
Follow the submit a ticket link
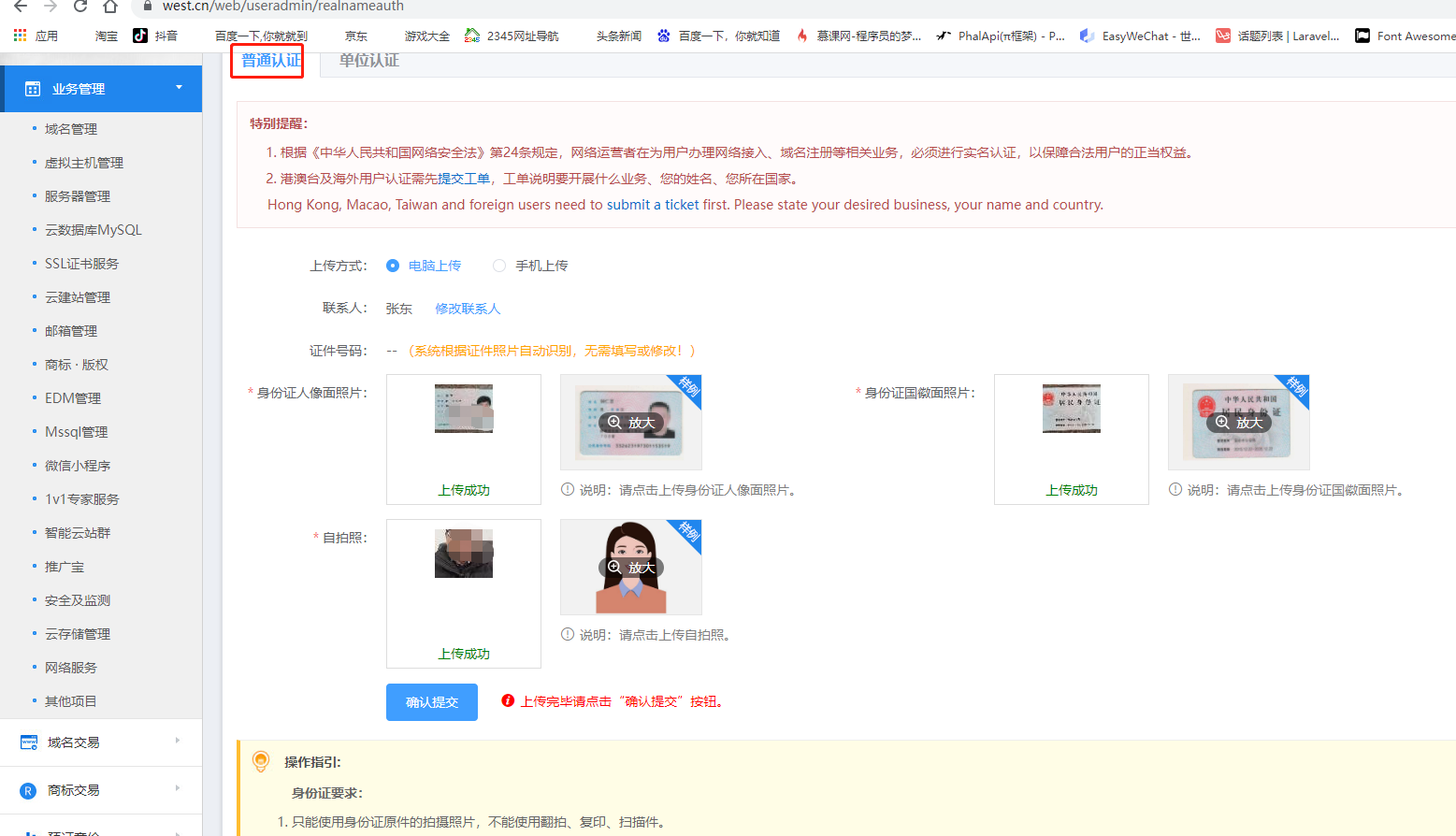[653, 205]
